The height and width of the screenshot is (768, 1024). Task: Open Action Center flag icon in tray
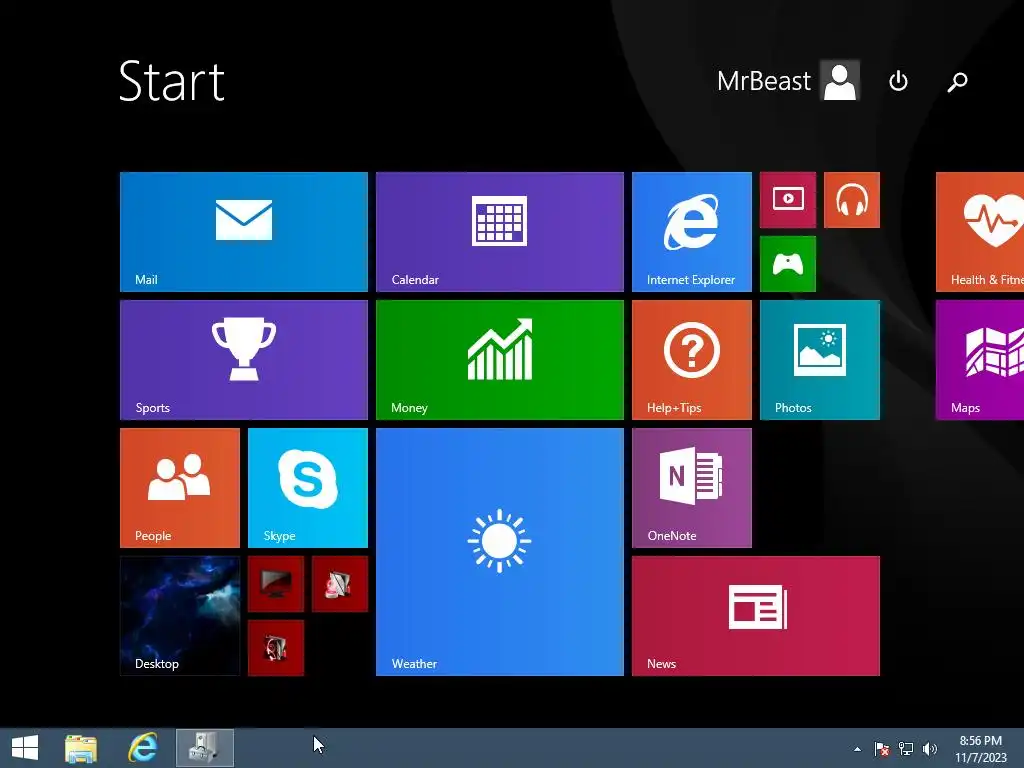click(x=882, y=749)
